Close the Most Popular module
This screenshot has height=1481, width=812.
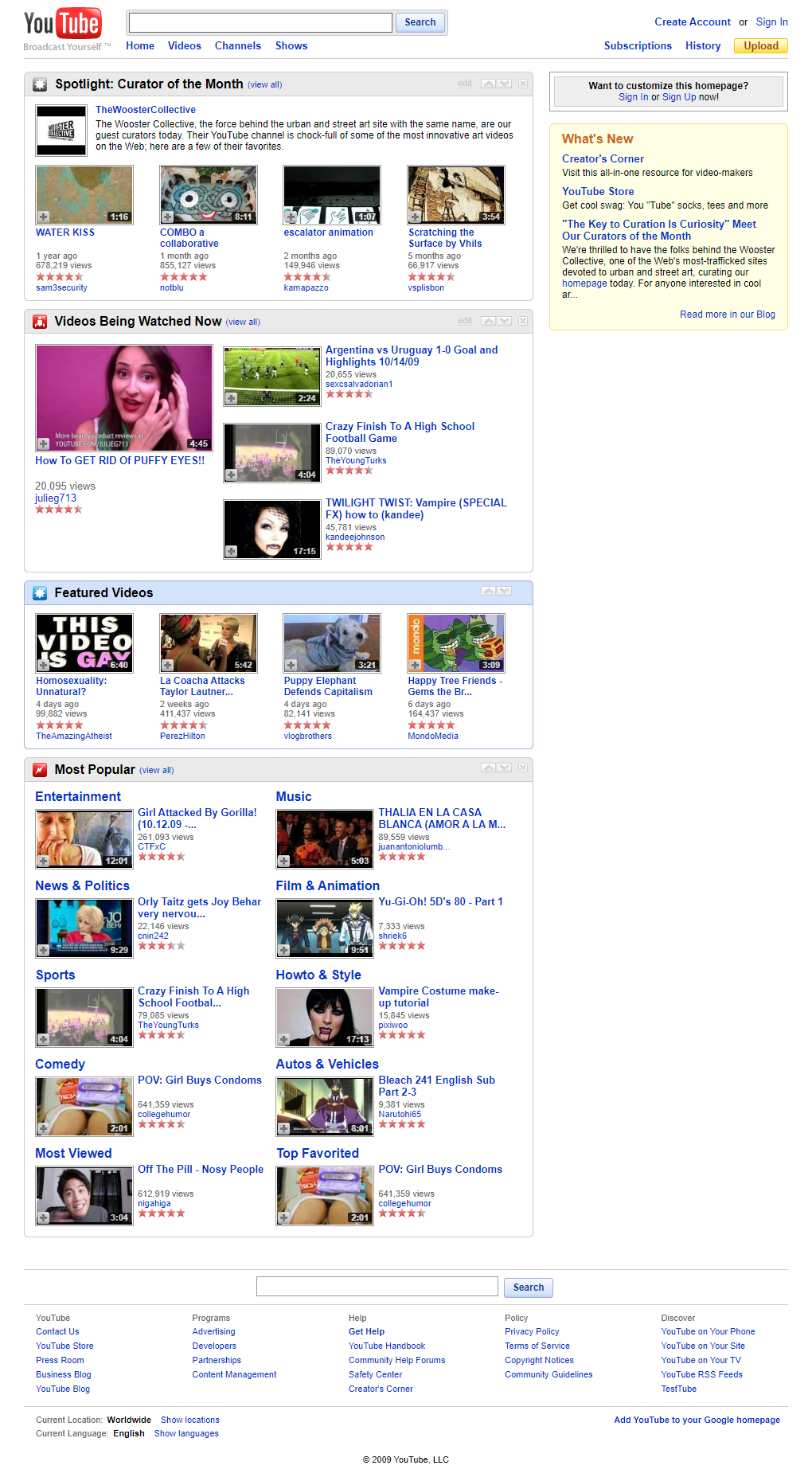coord(523,768)
